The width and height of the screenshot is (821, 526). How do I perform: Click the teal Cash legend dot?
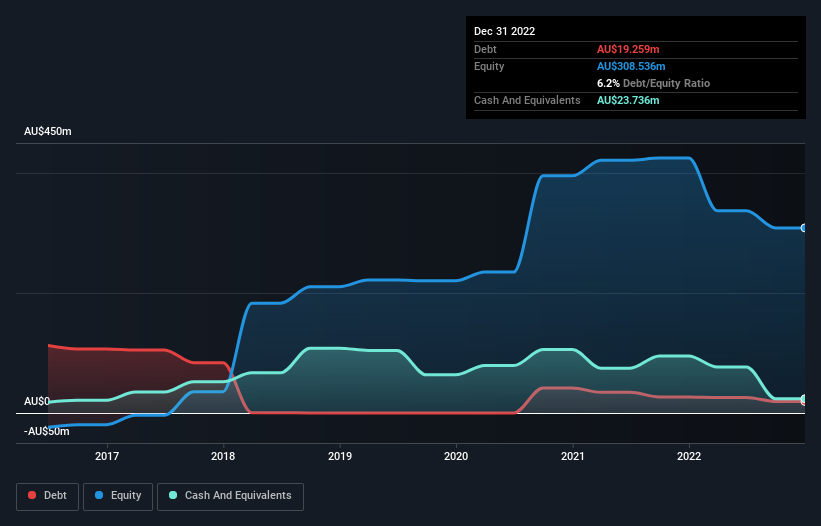tap(173, 495)
